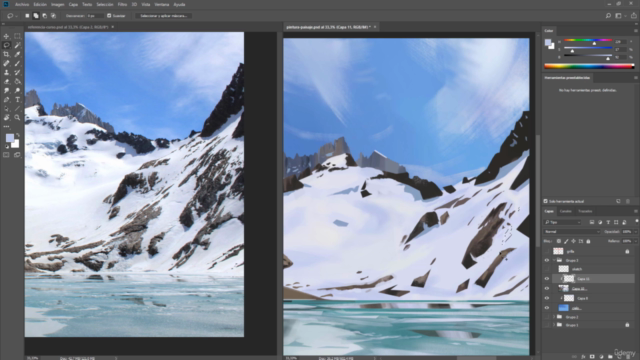Hide the Capa 11 layer
The image size is (640, 360).
point(547,279)
